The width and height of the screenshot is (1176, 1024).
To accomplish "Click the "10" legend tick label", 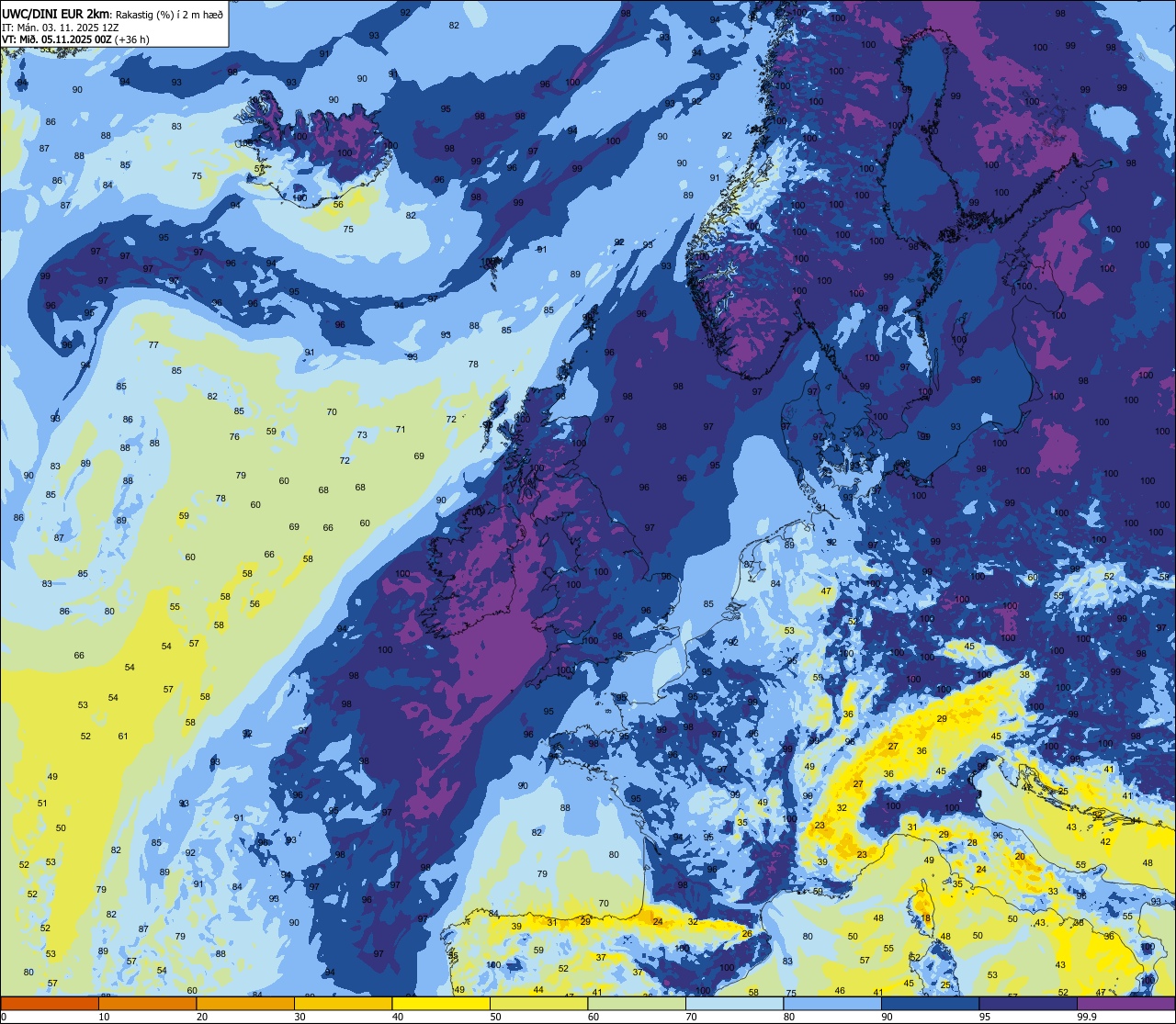I will pyautogui.click(x=104, y=1017).
